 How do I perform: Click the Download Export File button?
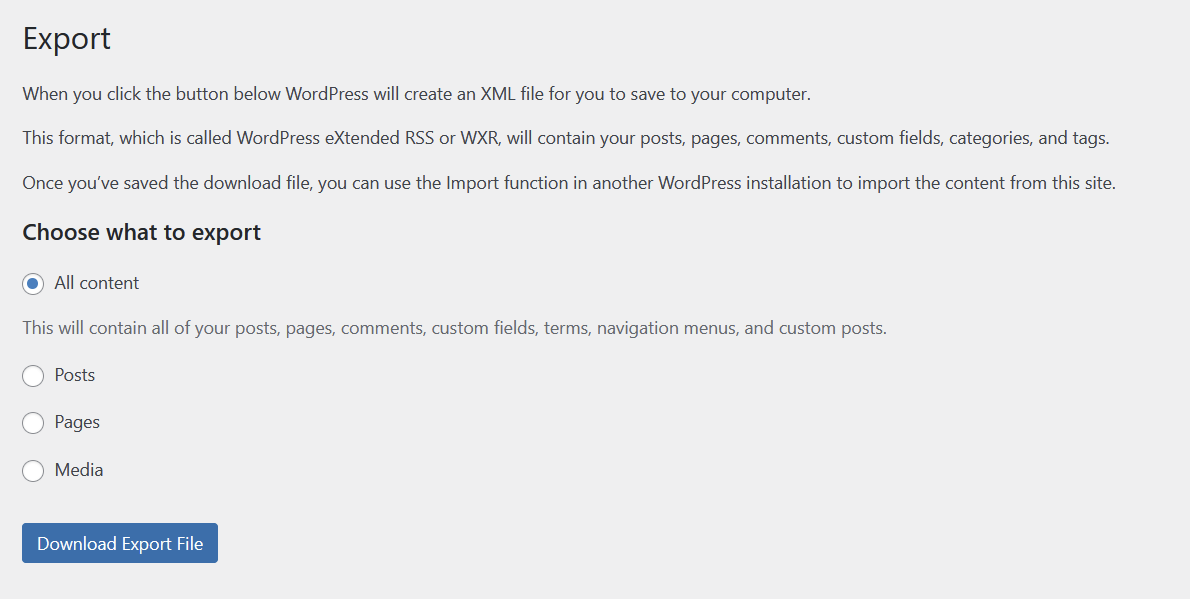120,543
